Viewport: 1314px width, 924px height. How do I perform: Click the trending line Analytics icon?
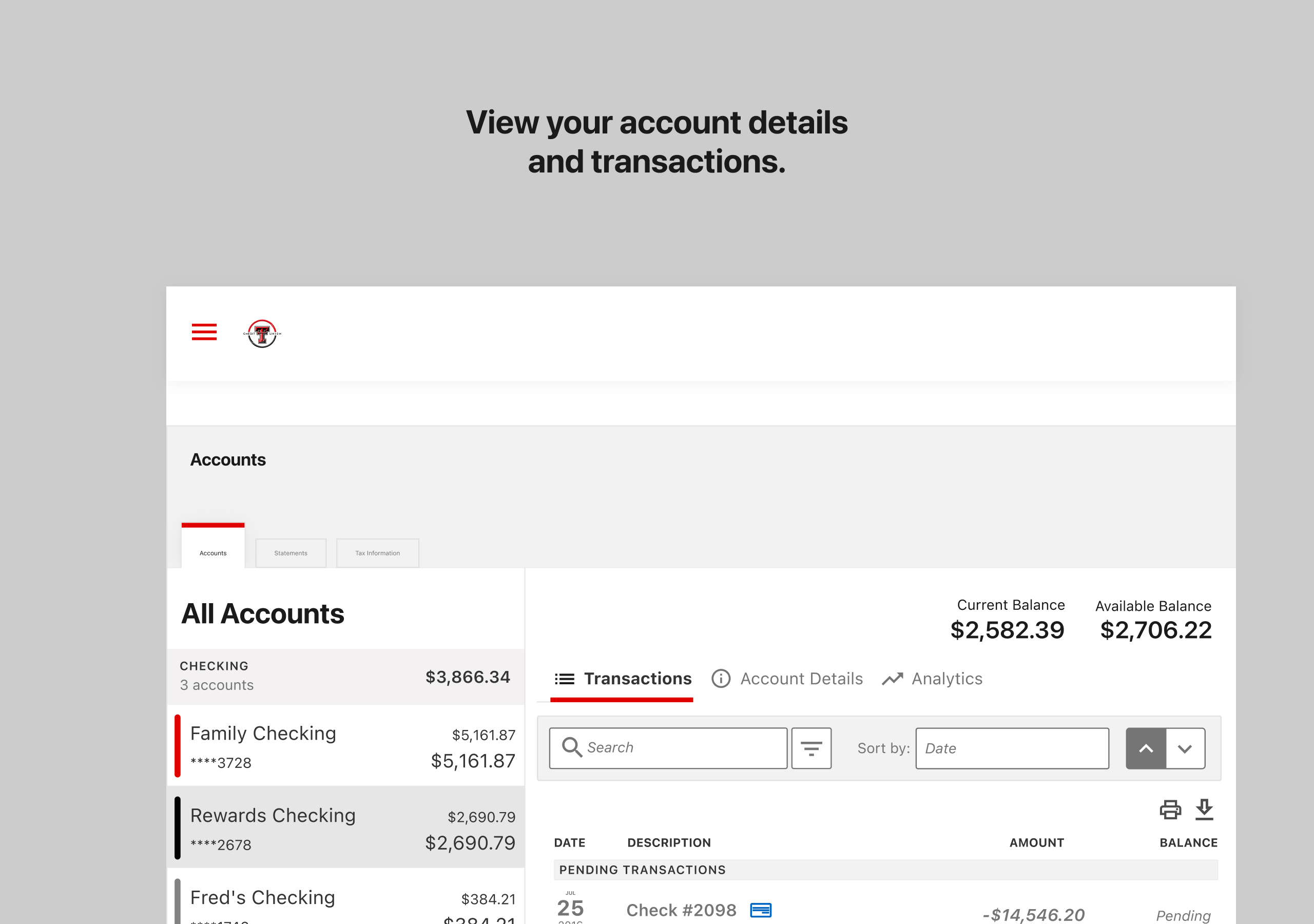point(892,679)
